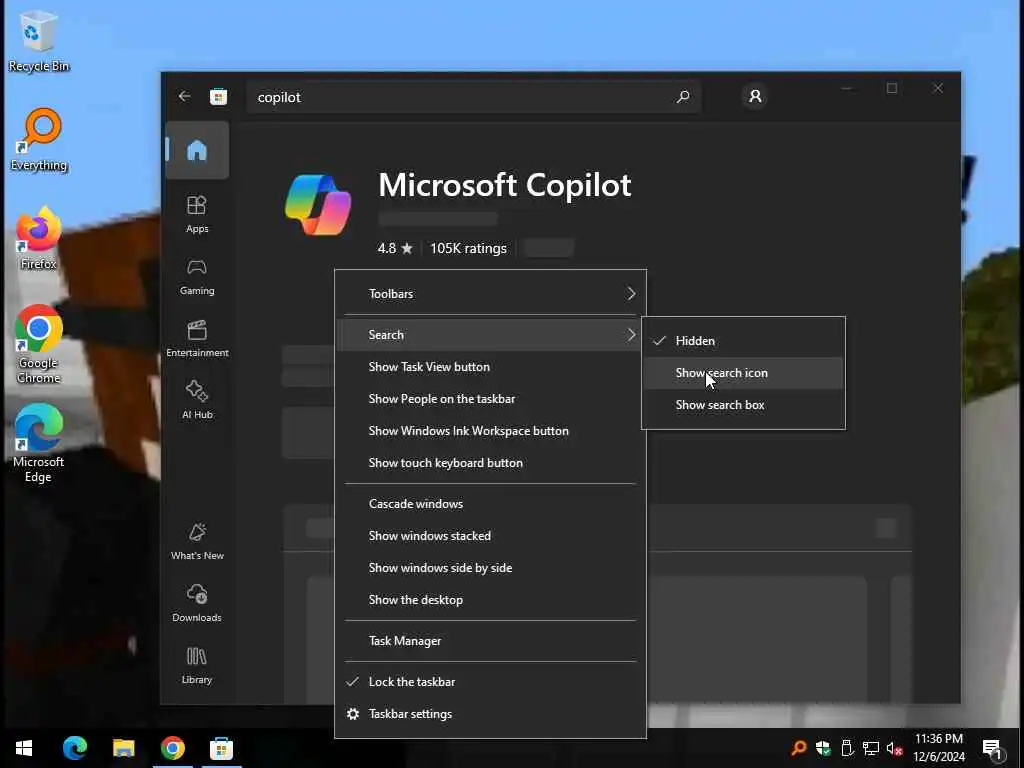The width and height of the screenshot is (1024, 768).
Task: Open Entertainment section in Store sidebar
Action: [x=197, y=338]
